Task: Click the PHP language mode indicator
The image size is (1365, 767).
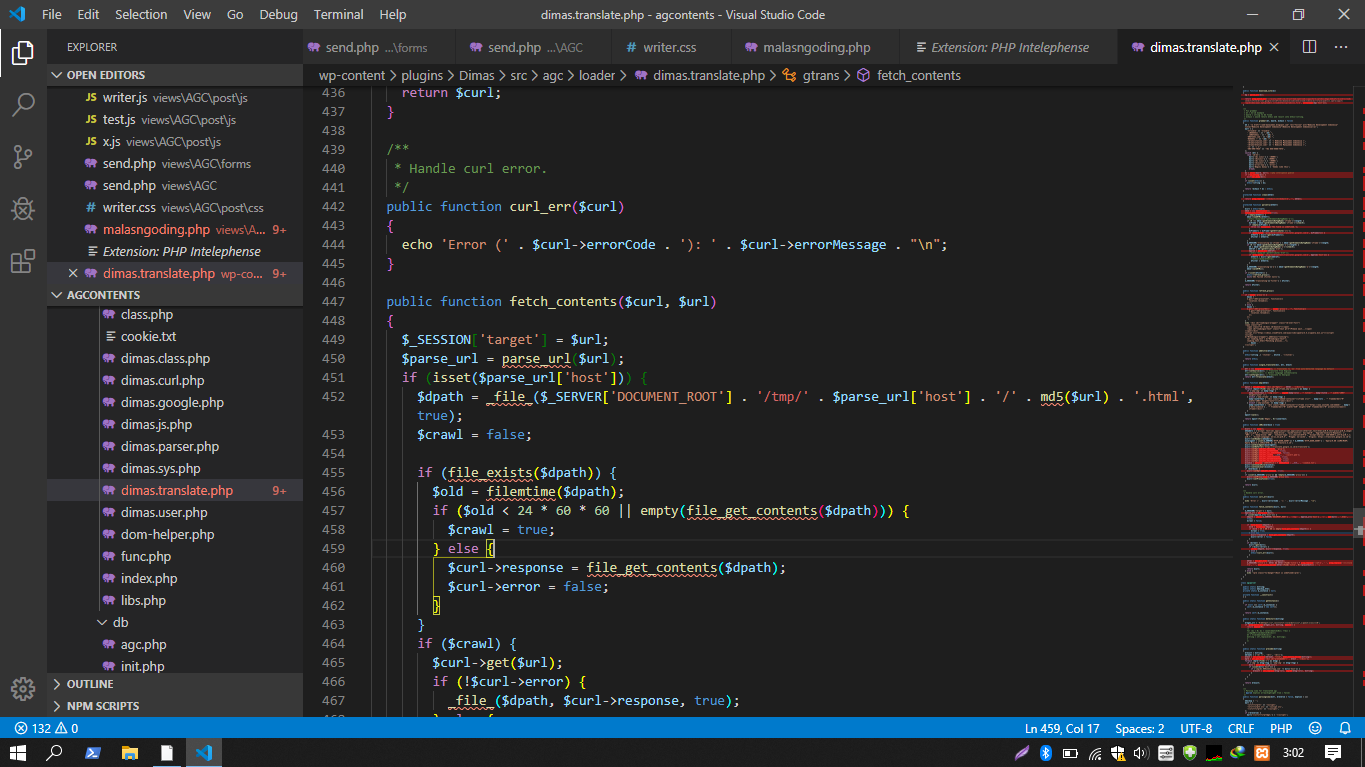Action: click(x=1281, y=728)
